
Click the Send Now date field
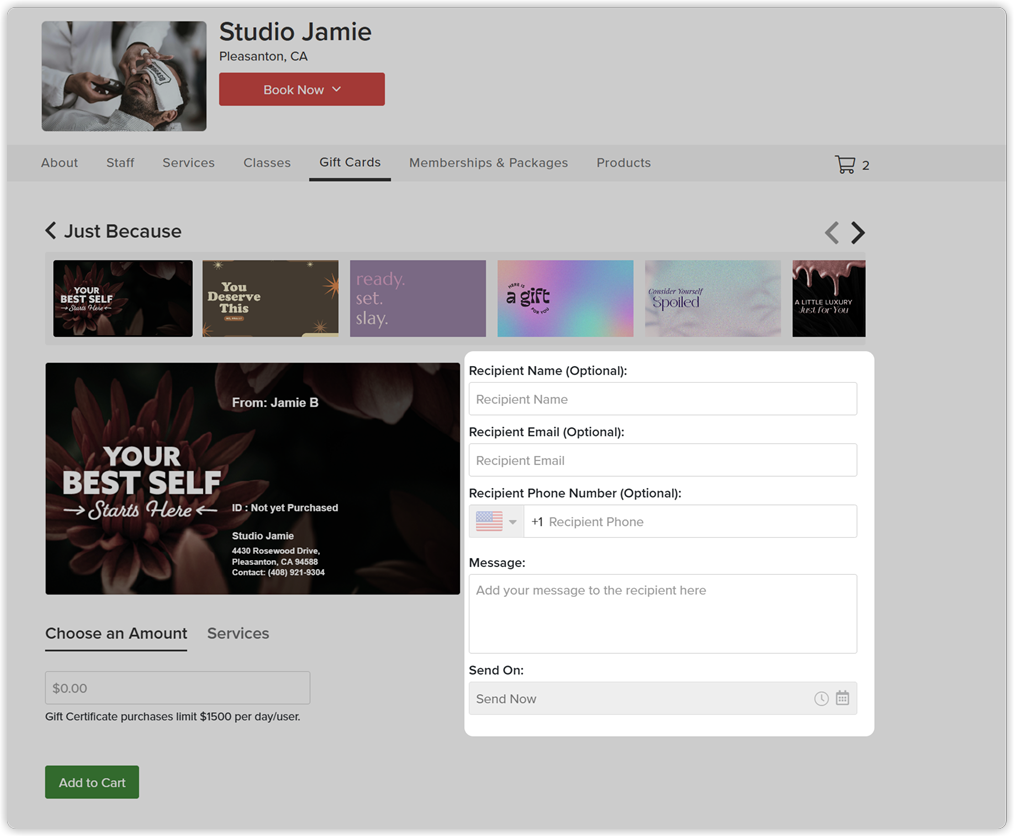(x=663, y=698)
